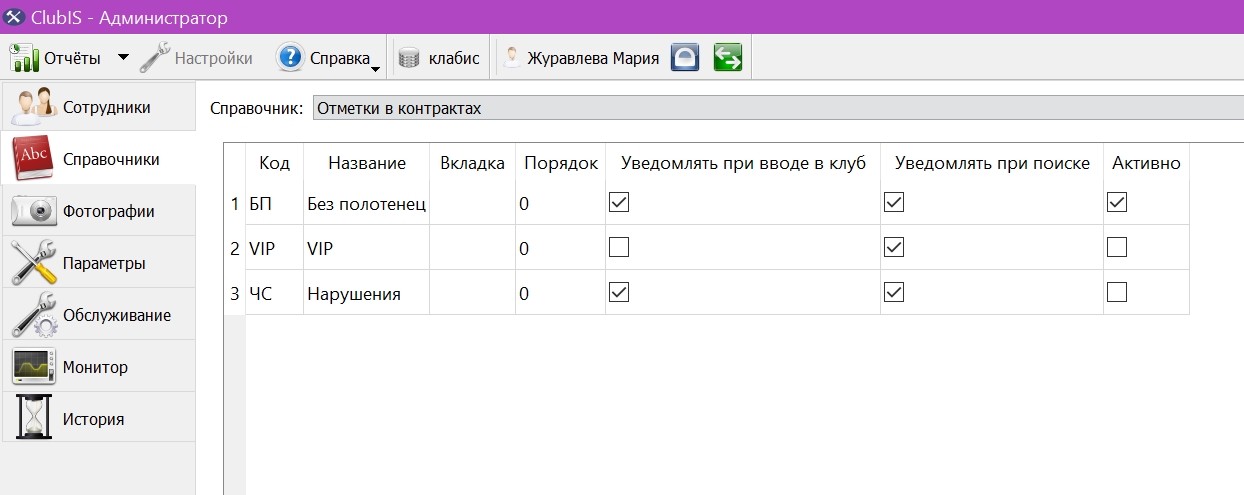Screen dimensions: 1244x495
Task: Select the ЧС code cell
Action: [274, 293]
